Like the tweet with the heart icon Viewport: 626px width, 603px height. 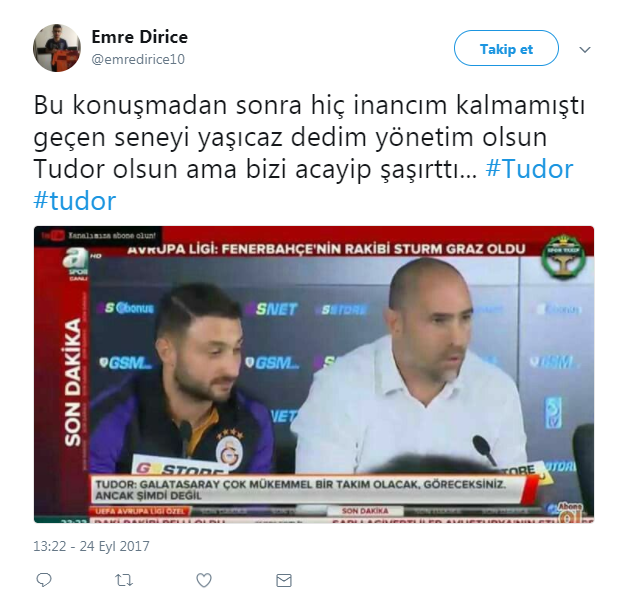tap(204, 580)
